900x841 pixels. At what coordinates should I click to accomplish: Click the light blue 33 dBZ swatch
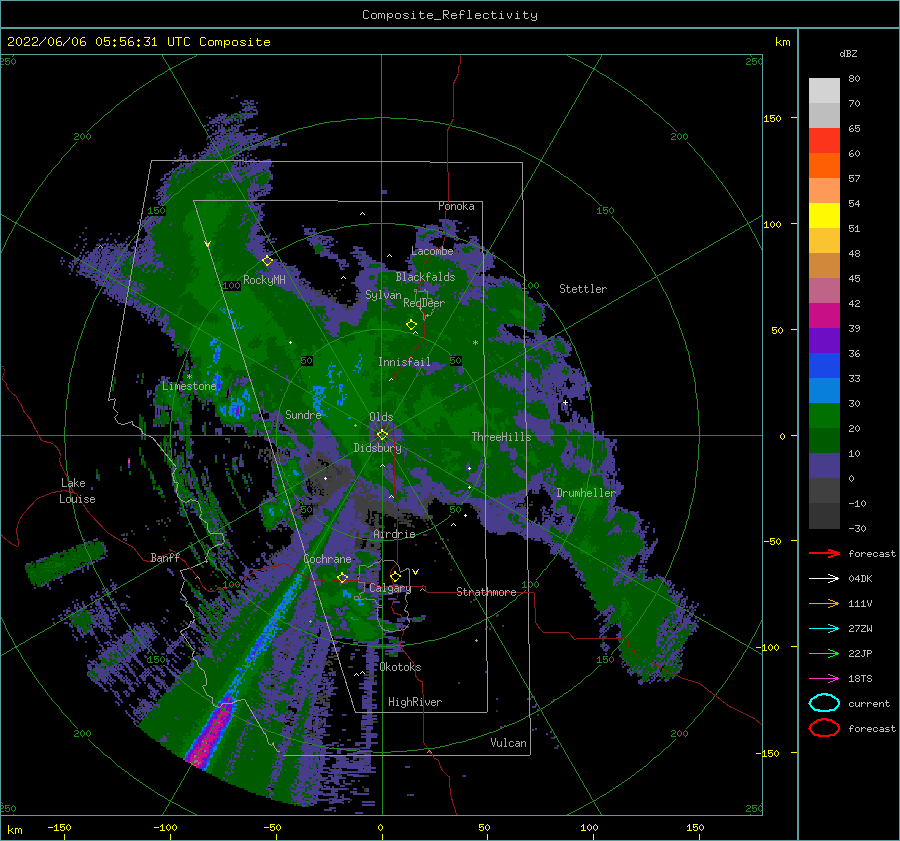coord(824,390)
